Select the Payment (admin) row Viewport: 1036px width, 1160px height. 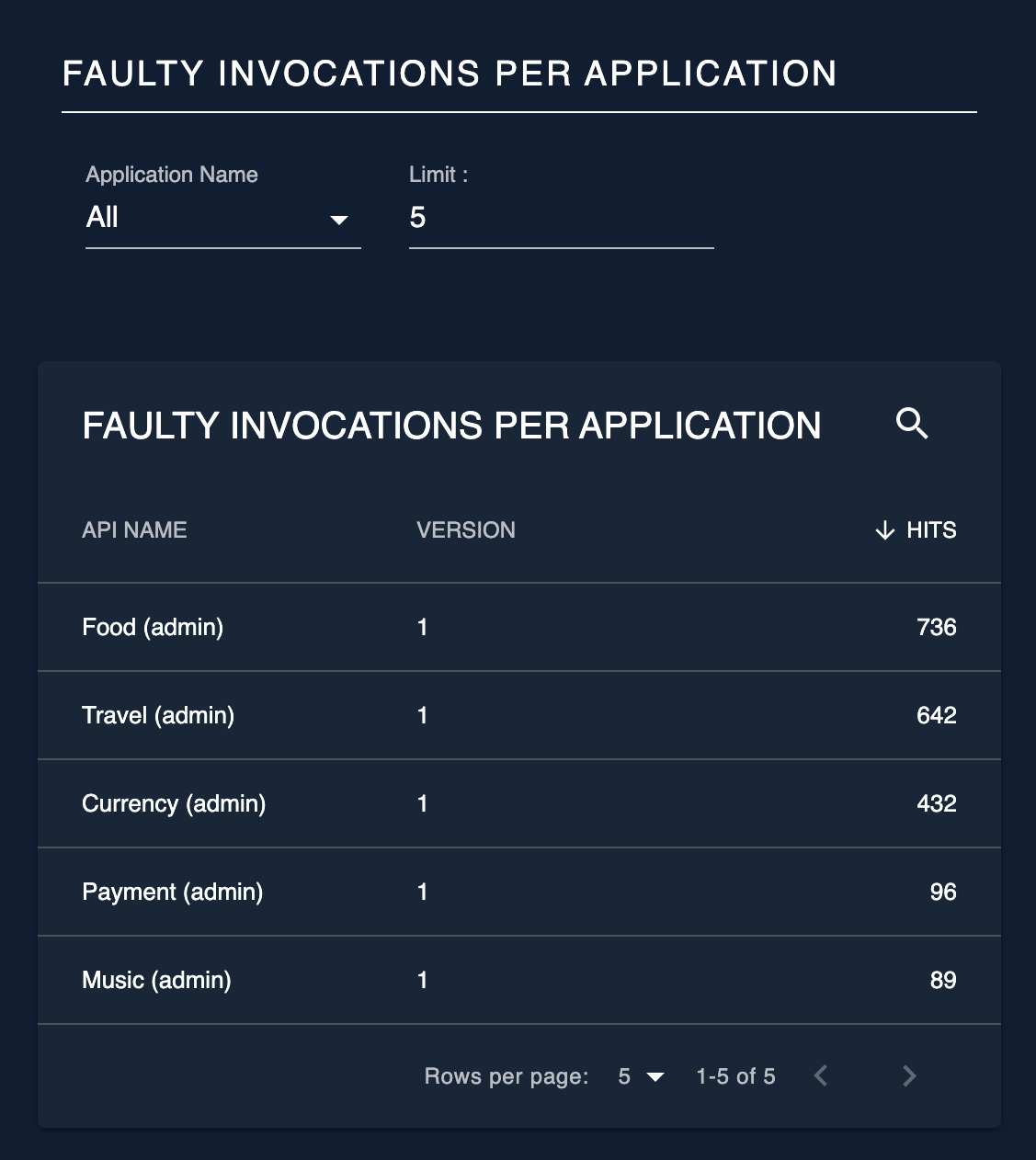click(519, 892)
